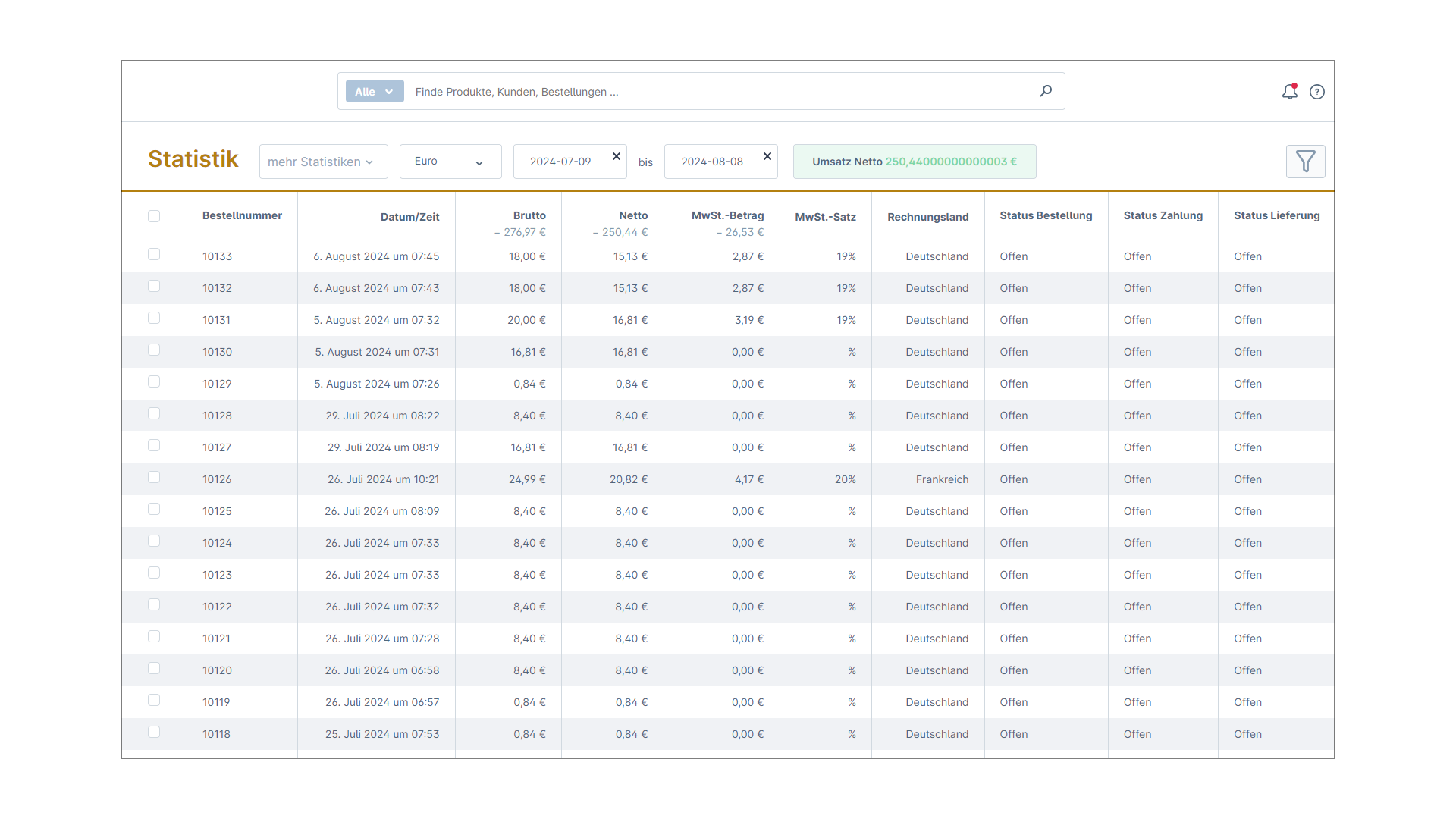The height and width of the screenshot is (819, 1456).
Task: Click the date 6. August 2024 um 07:45
Action: click(376, 256)
